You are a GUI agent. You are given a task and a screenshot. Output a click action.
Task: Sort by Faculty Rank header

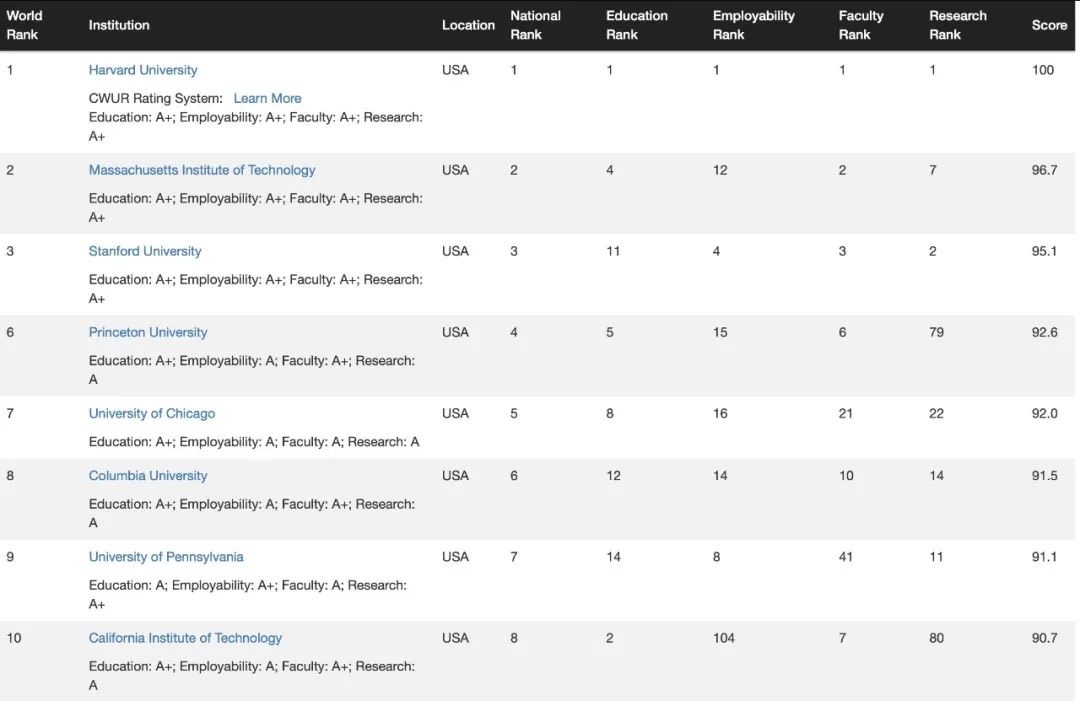860,25
